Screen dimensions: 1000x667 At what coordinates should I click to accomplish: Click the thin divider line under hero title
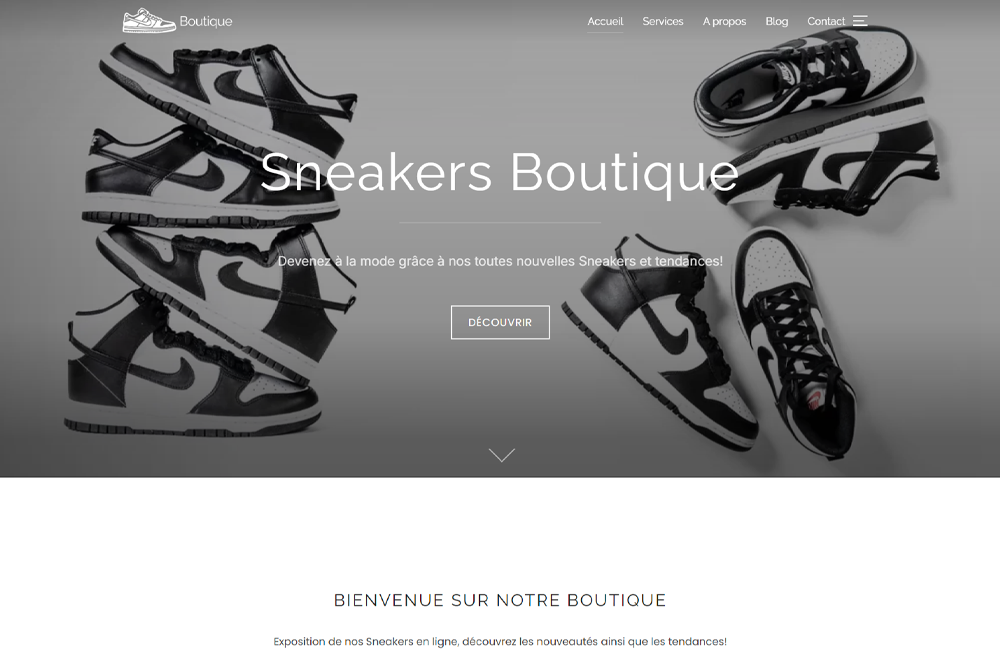(x=500, y=223)
